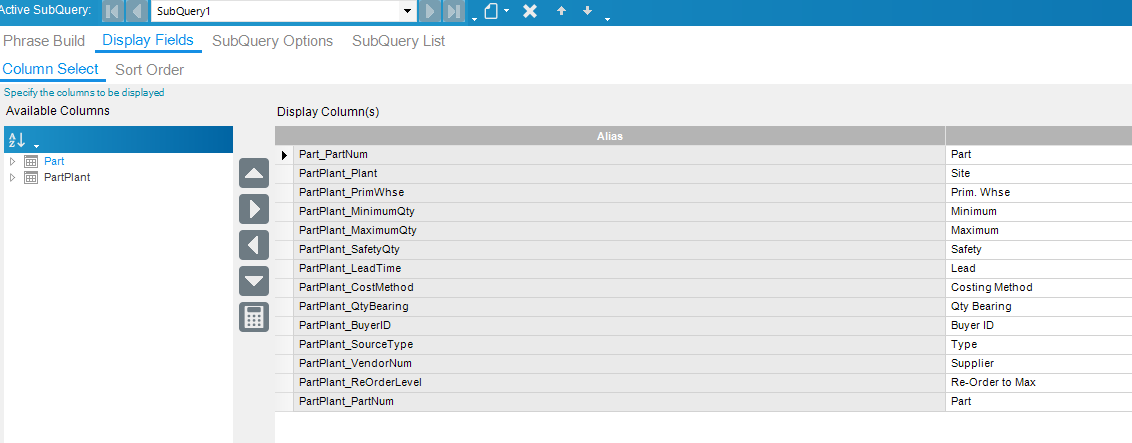Go to the last subquery

click(453, 12)
